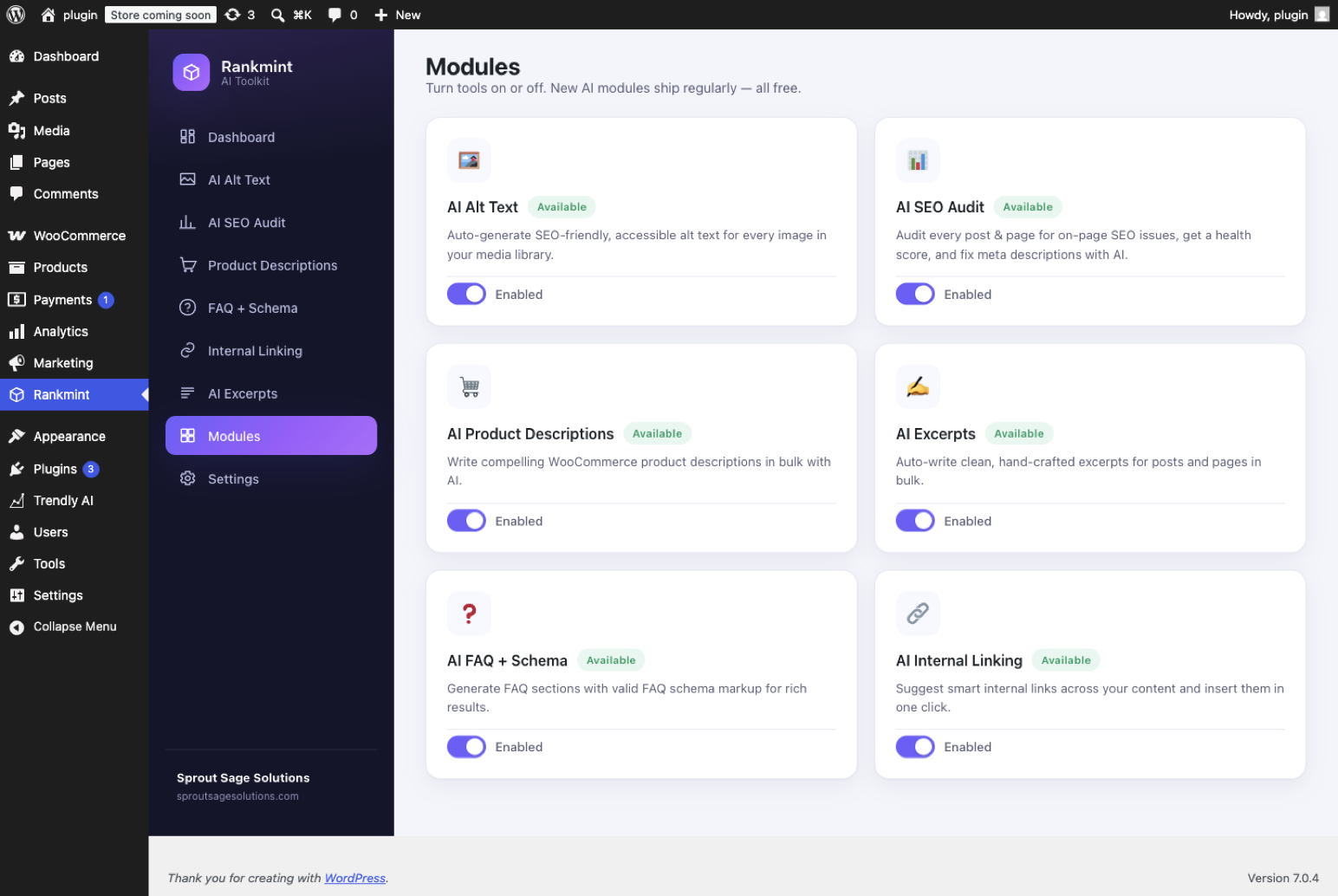Open Internal Linking in Rankmint sidebar
This screenshot has height=896, width=1338.
point(271,351)
